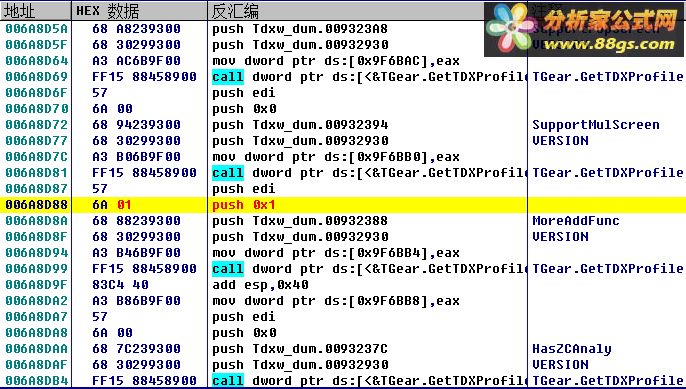Click VERSION comment in row 006A8D8F
The width and height of the screenshot is (686, 389).
pos(560,237)
